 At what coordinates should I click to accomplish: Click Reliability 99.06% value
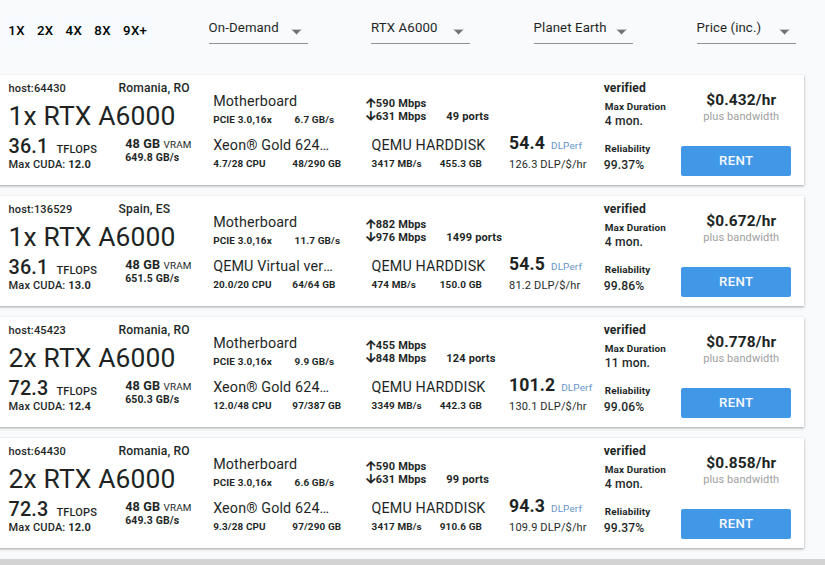(623, 407)
